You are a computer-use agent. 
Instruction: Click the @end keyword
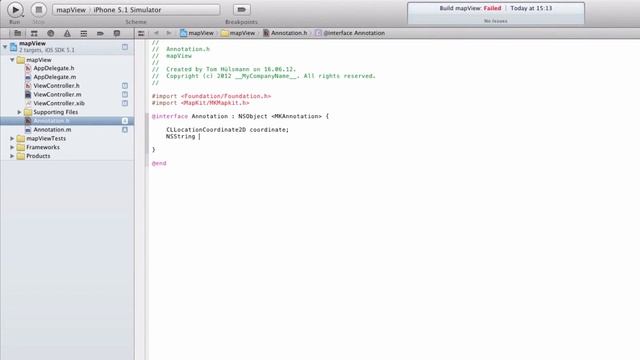click(x=159, y=163)
